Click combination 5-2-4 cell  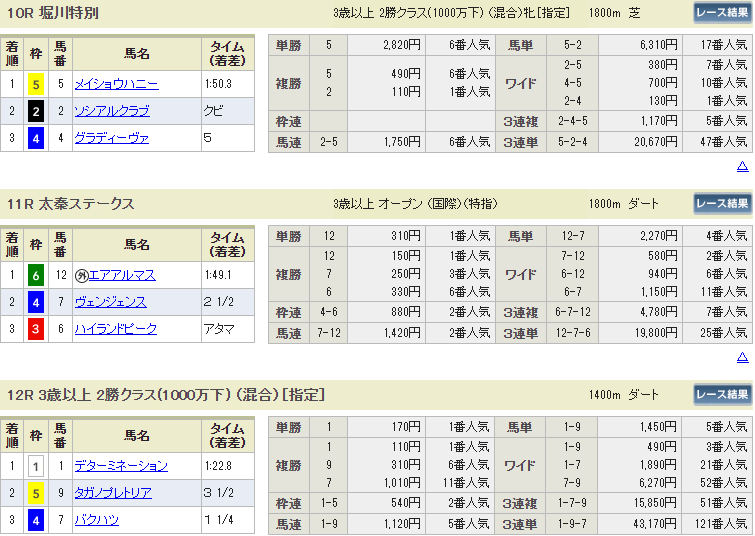point(573,142)
